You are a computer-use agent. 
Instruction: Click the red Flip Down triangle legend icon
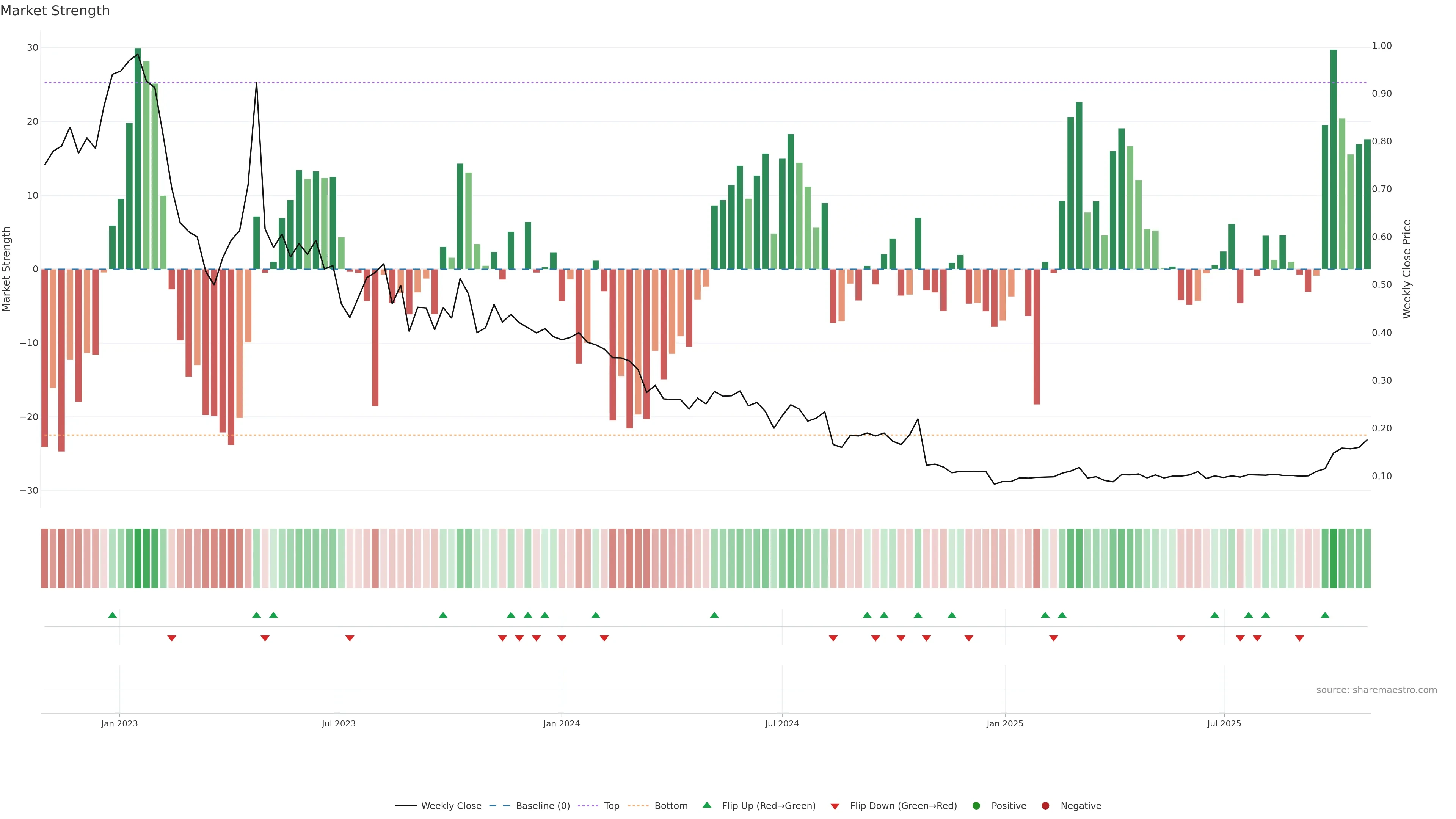[835, 806]
